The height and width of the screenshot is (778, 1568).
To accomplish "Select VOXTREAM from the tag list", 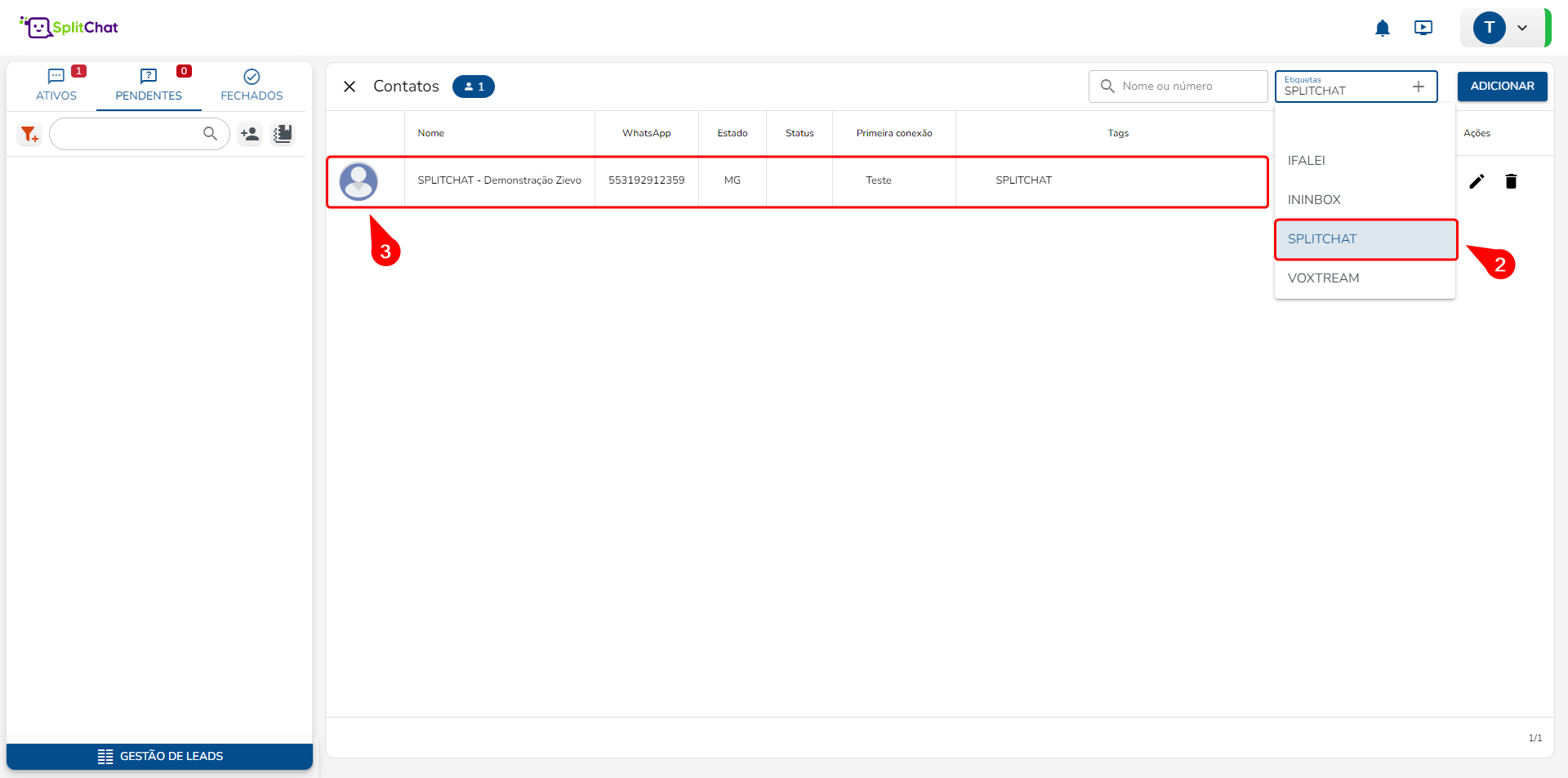I will pos(1365,278).
